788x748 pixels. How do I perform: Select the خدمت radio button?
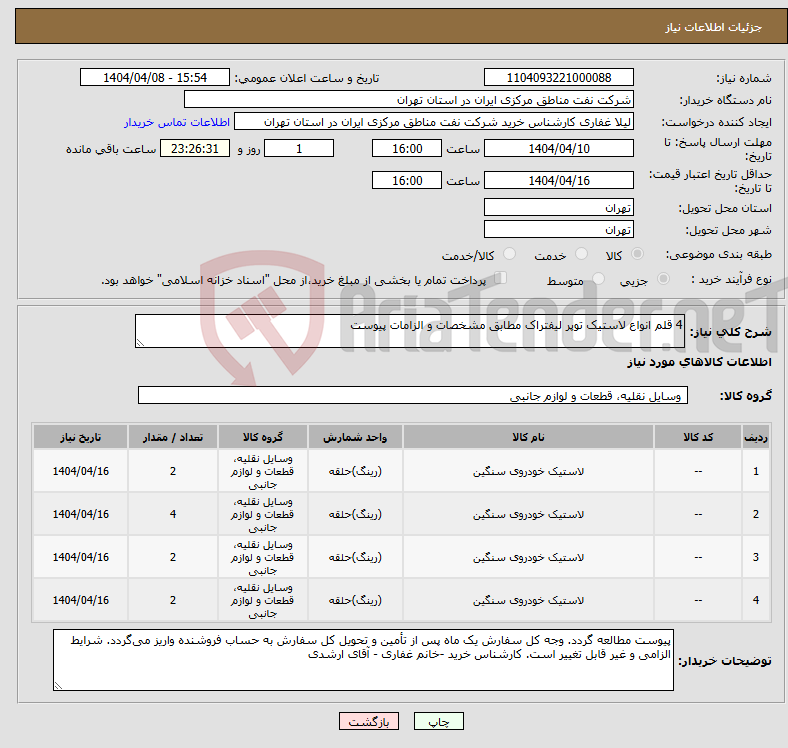[x=581, y=254]
